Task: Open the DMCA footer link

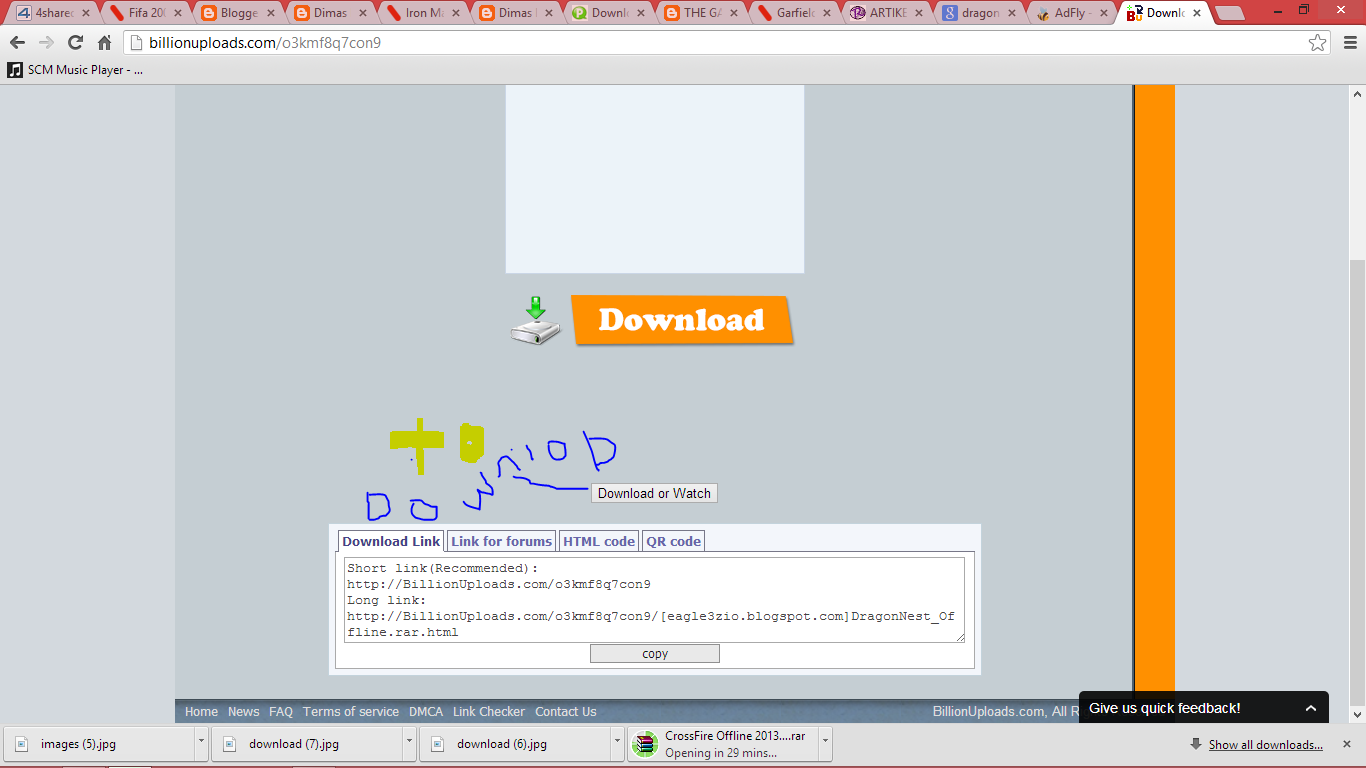Action: coord(426,712)
